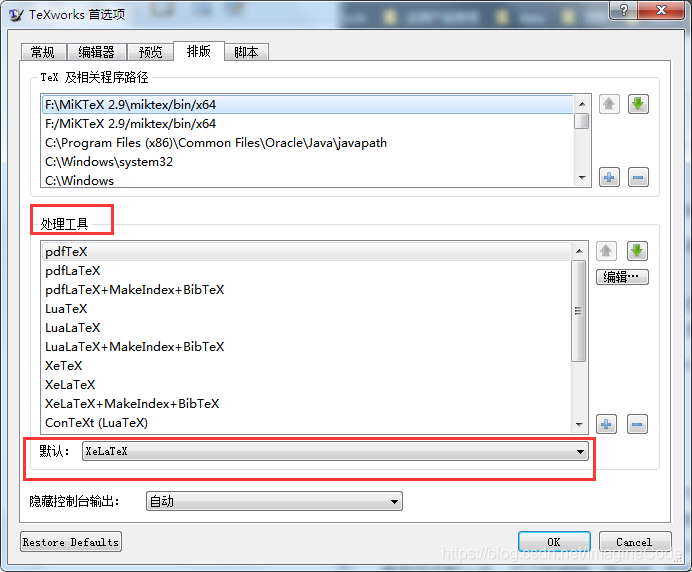Select LuaLaTeX in processing tools list
Viewport: 692px width, 572px height.
307,327
